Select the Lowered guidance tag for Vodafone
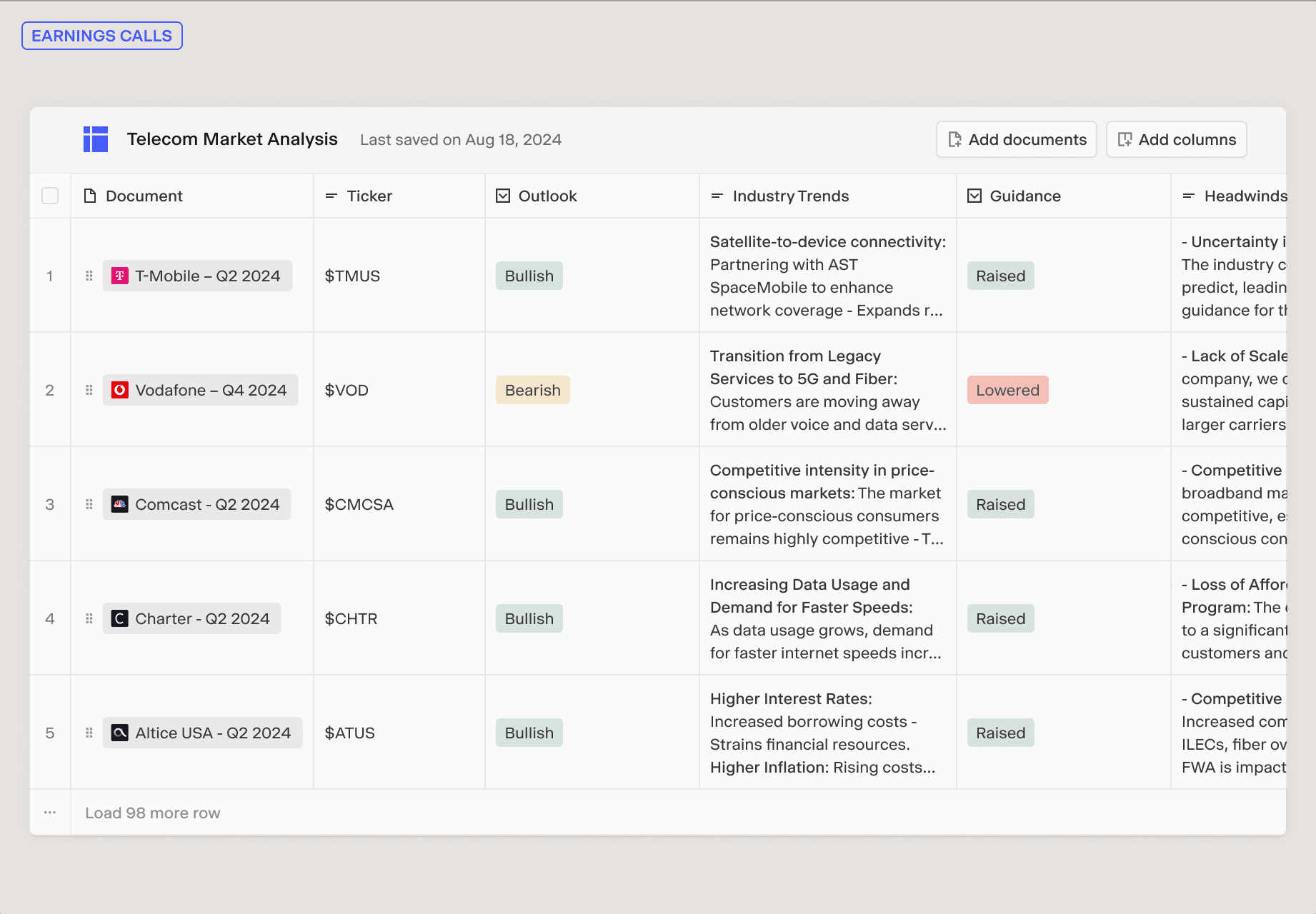The width and height of the screenshot is (1316, 914). coord(1008,390)
